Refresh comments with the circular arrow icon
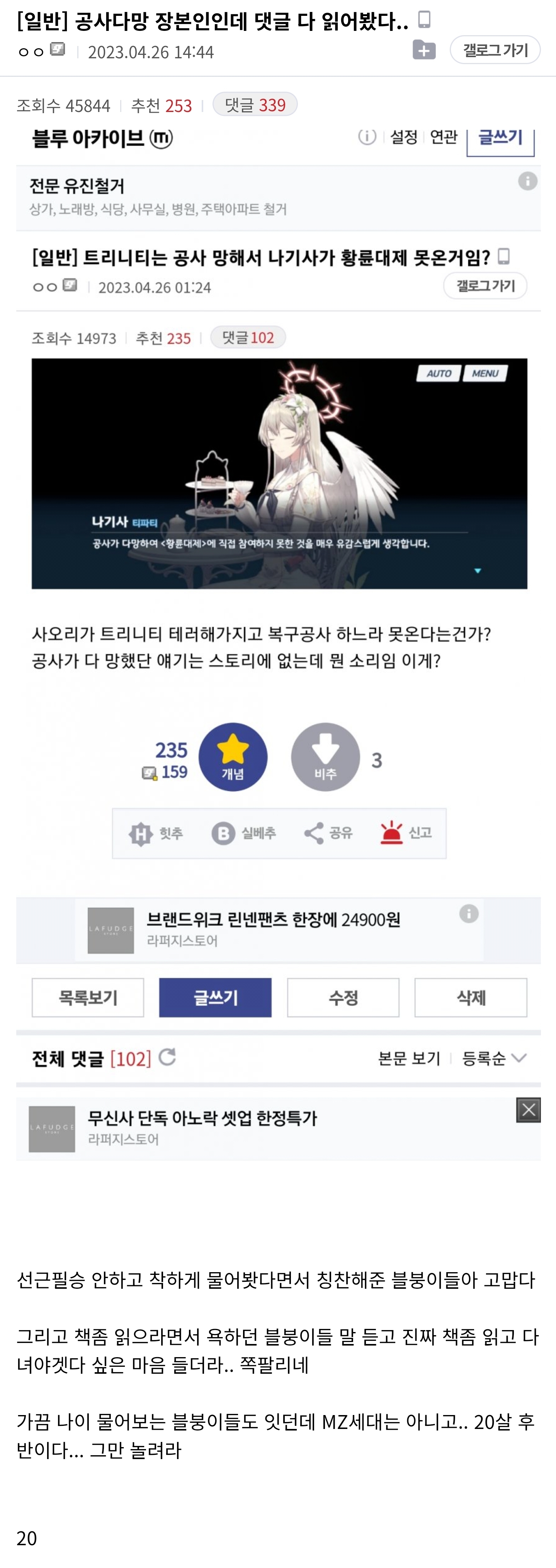556x1568 pixels. tap(167, 1058)
